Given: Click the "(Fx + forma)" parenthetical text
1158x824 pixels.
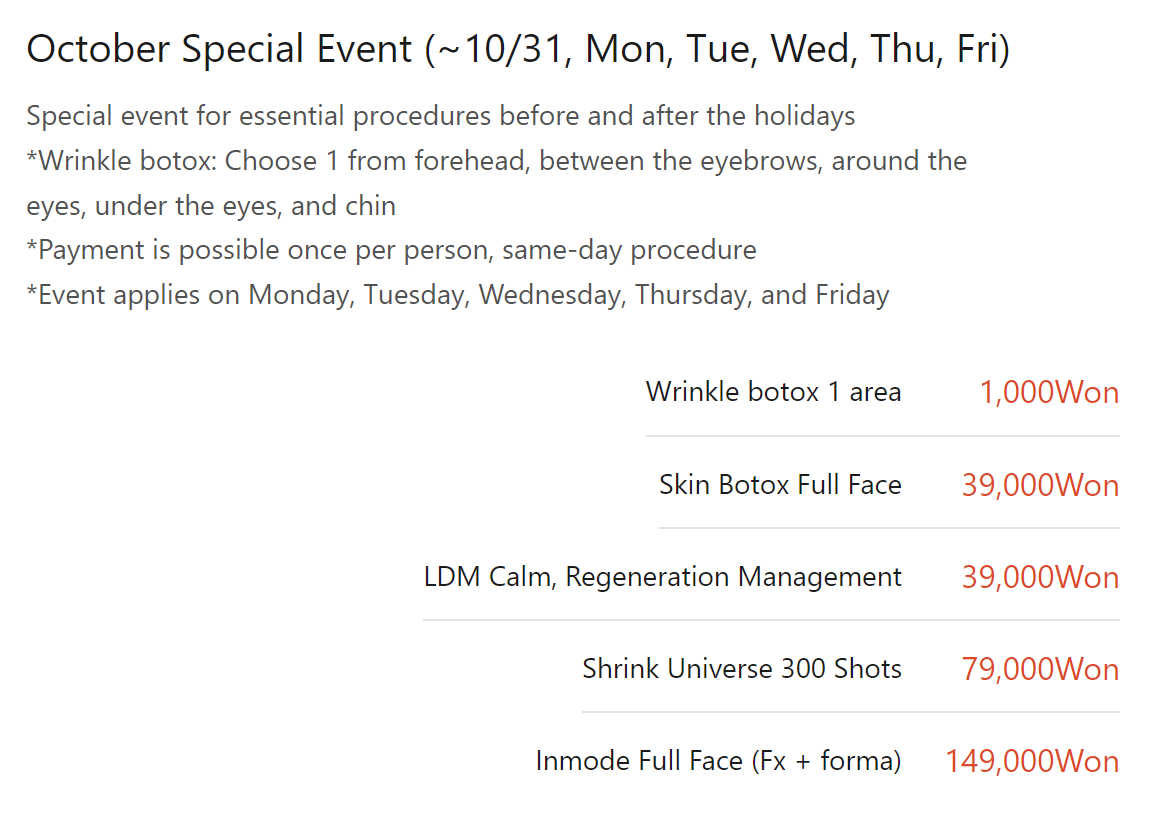Looking at the screenshot, I should pos(826,761).
